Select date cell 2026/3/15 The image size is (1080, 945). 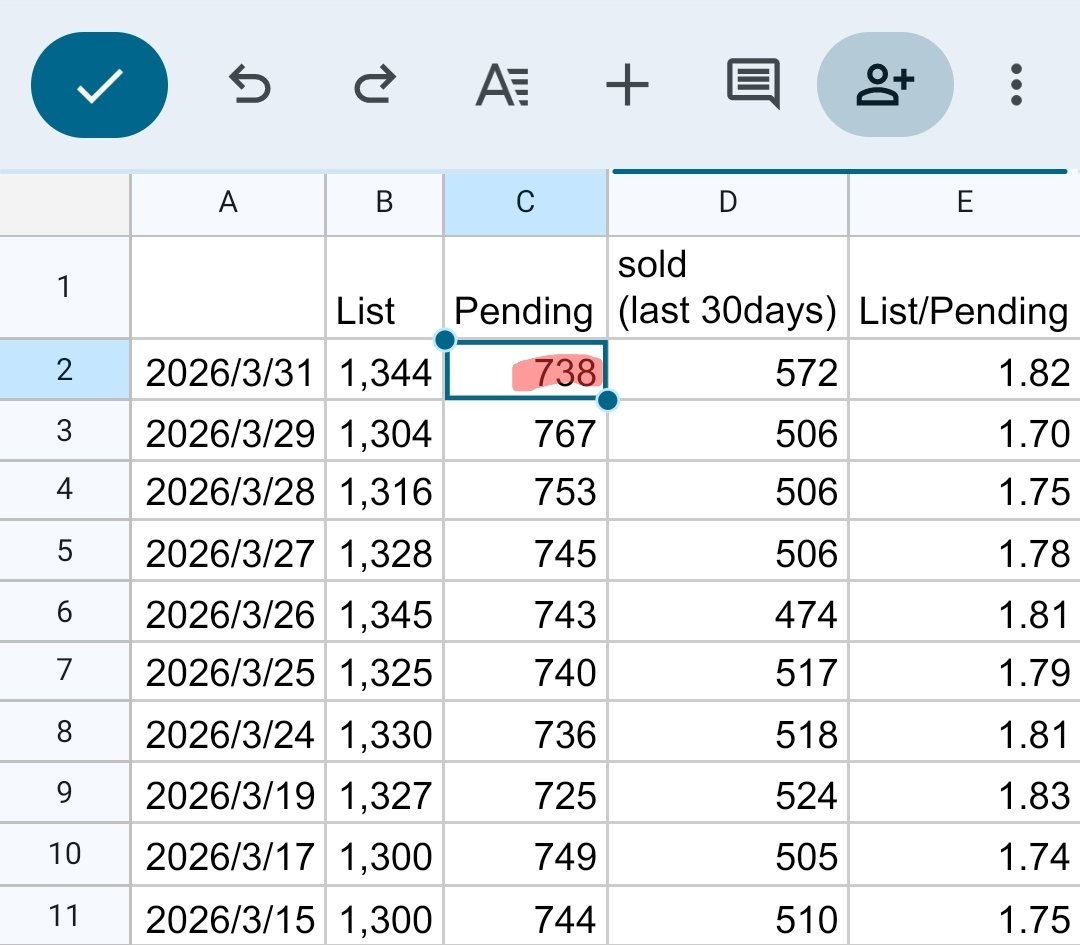point(228,917)
